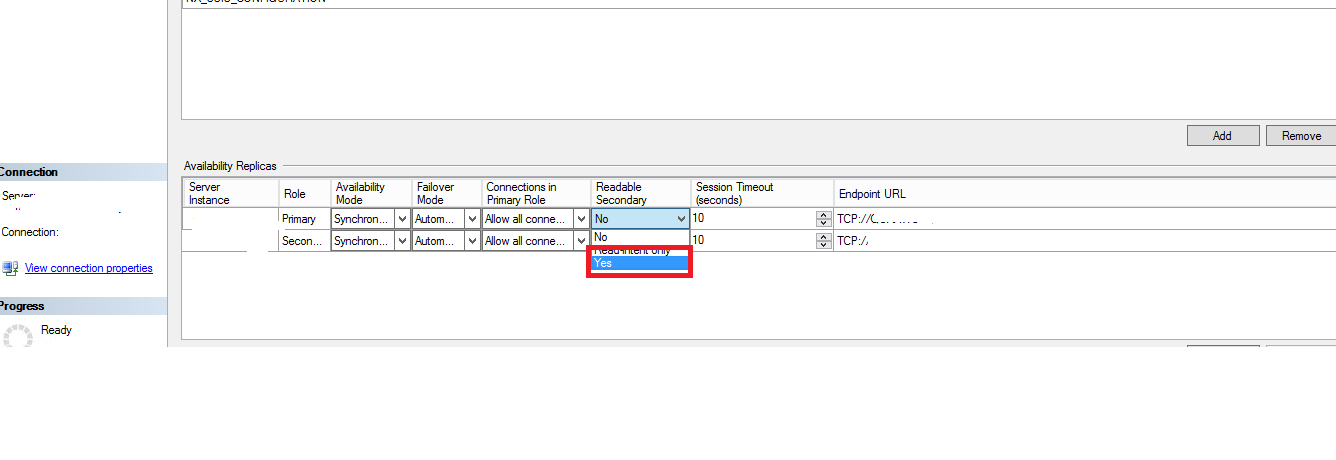
Task: Click the Role column header
Action: tap(304, 193)
